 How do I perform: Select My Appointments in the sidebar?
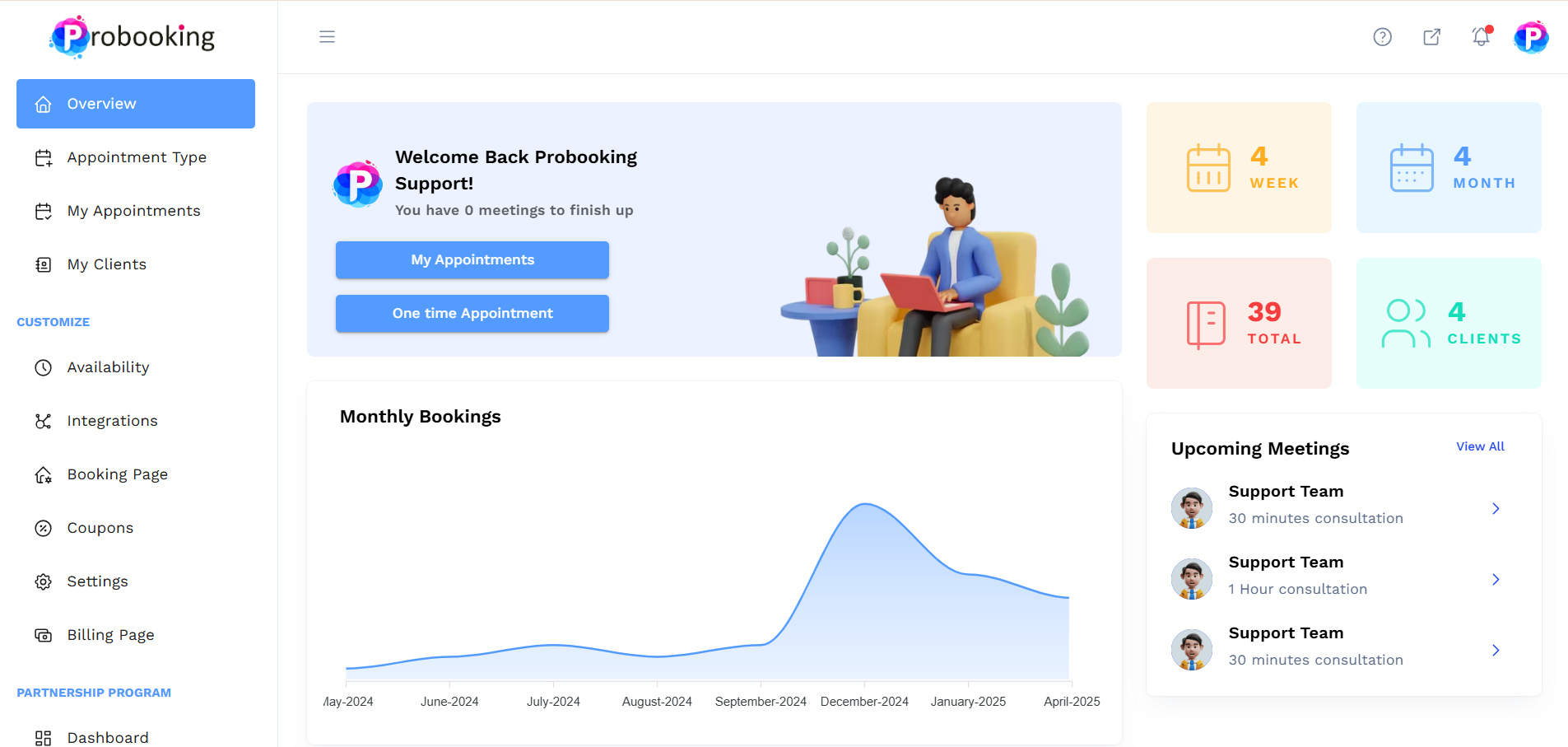[136, 211]
